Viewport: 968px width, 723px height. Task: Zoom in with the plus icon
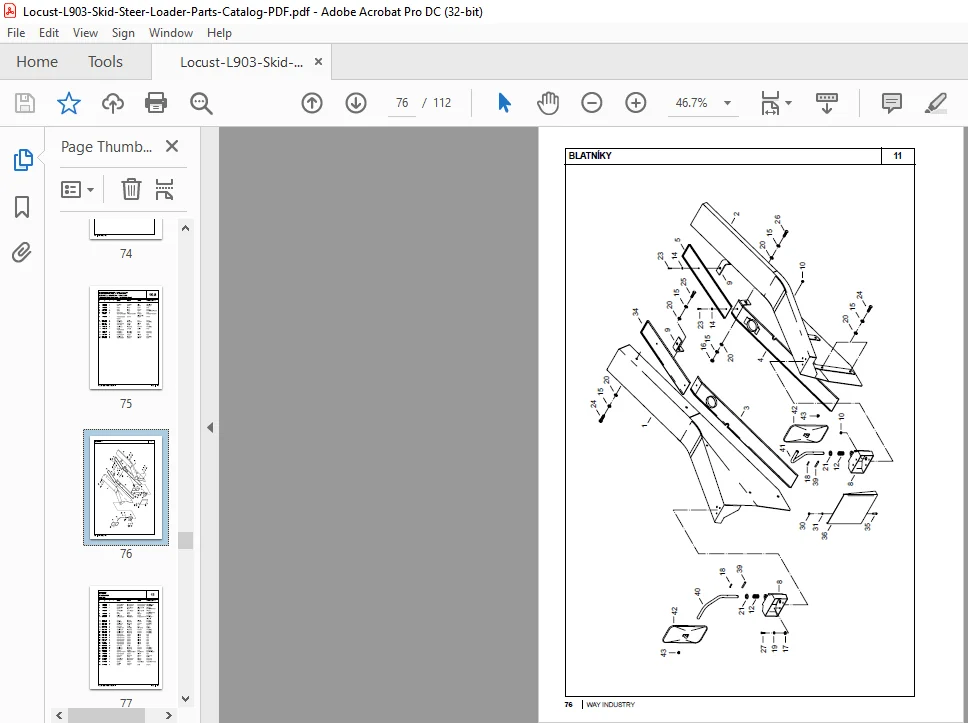click(635, 102)
